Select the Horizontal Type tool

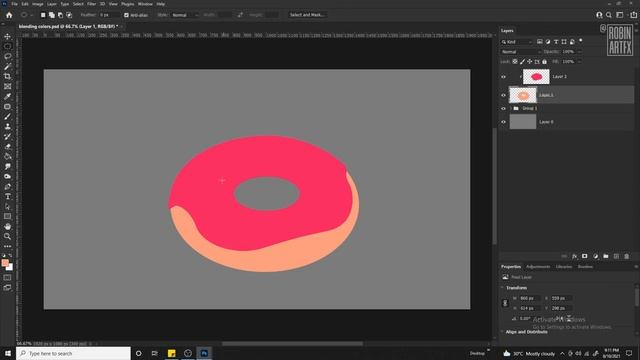[7, 196]
